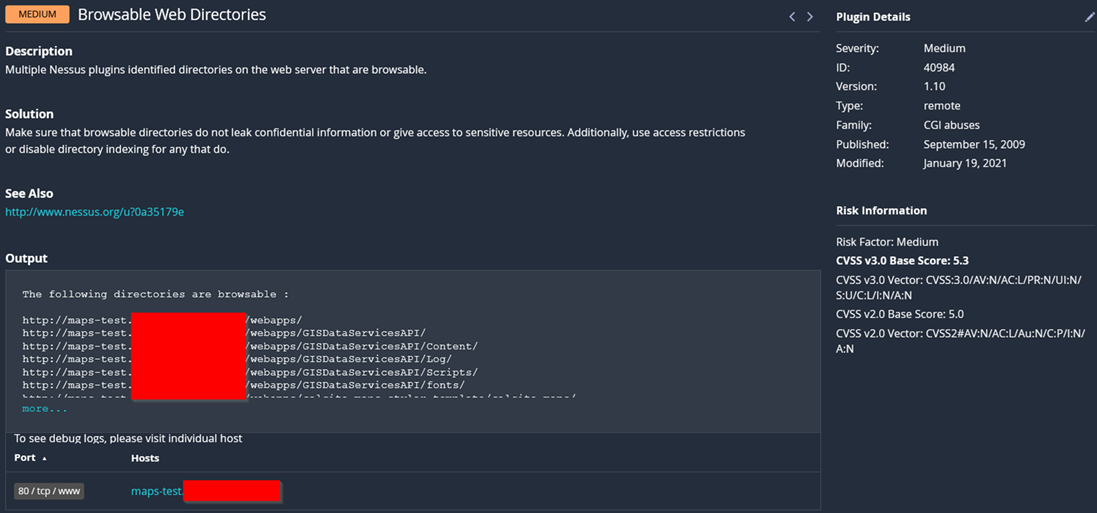Sort by the Port column header
The height and width of the screenshot is (513, 1097).
click(25, 458)
